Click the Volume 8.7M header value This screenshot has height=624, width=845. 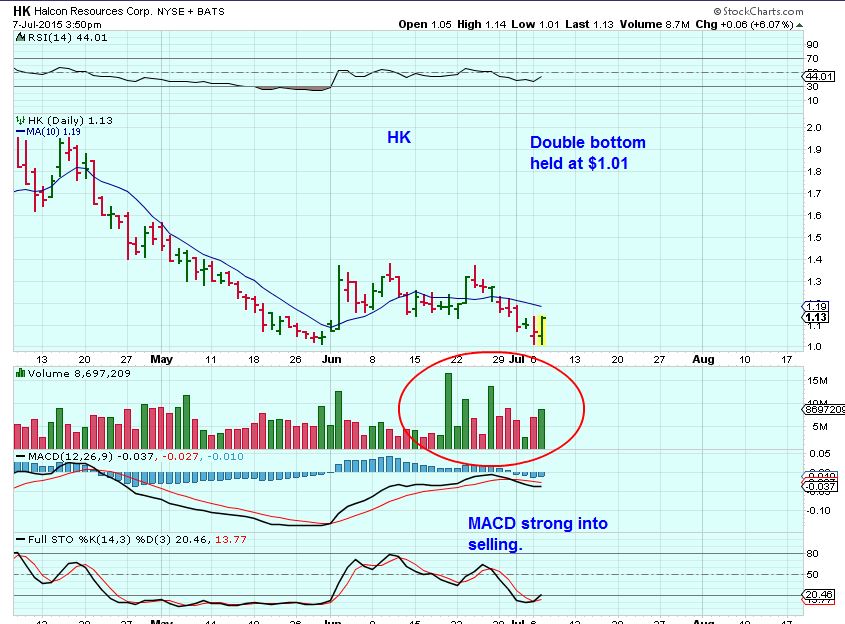(654, 24)
